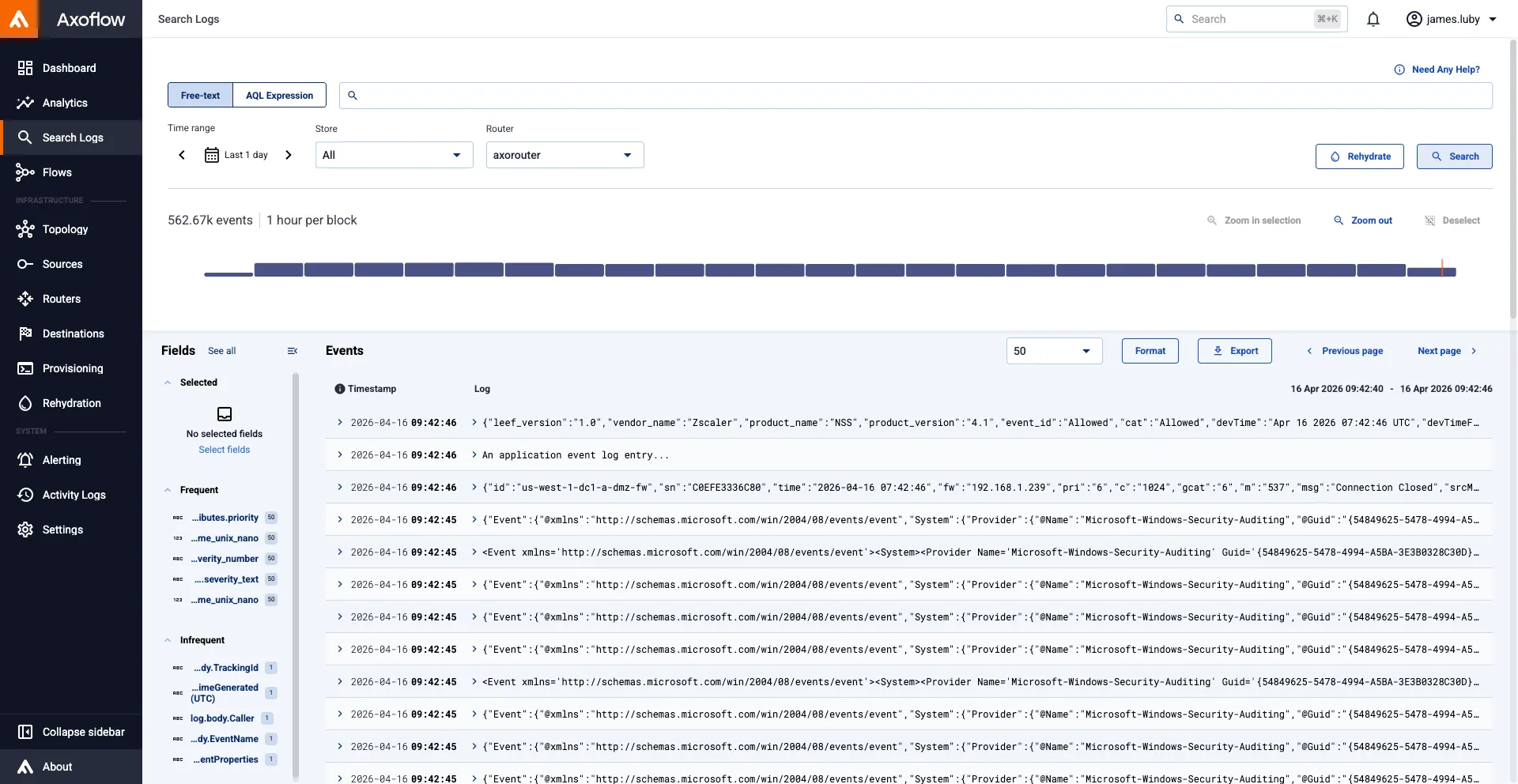The image size is (1518, 784).
Task: Click the Format button
Action: [x=1150, y=351]
